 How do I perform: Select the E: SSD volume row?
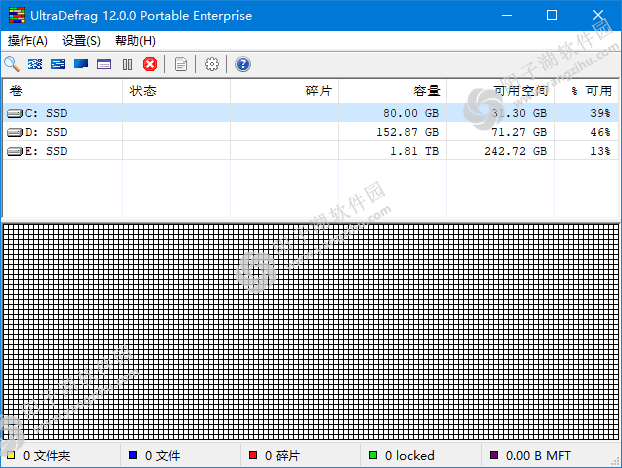(x=311, y=151)
